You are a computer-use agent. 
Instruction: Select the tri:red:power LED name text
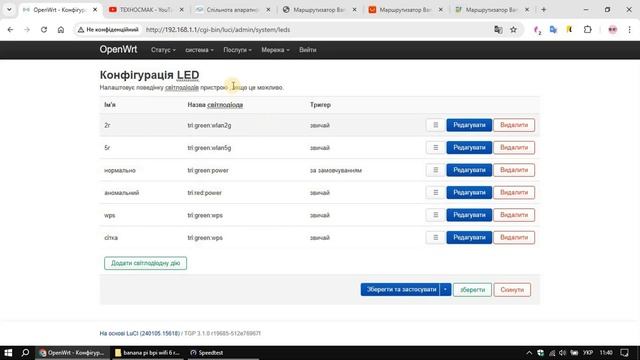click(204, 193)
